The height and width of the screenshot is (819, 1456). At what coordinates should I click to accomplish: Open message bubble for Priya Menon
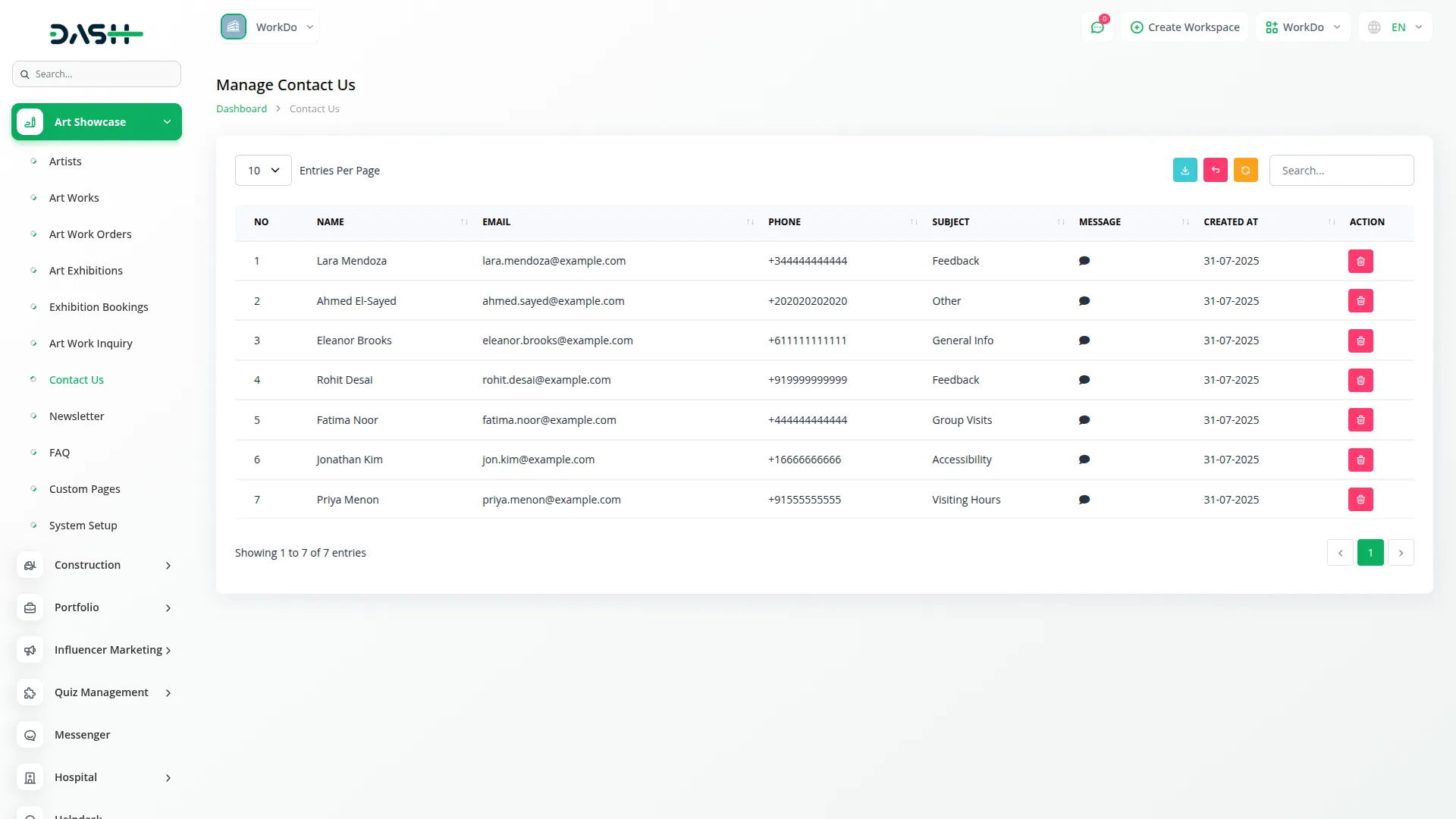pyautogui.click(x=1084, y=500)
